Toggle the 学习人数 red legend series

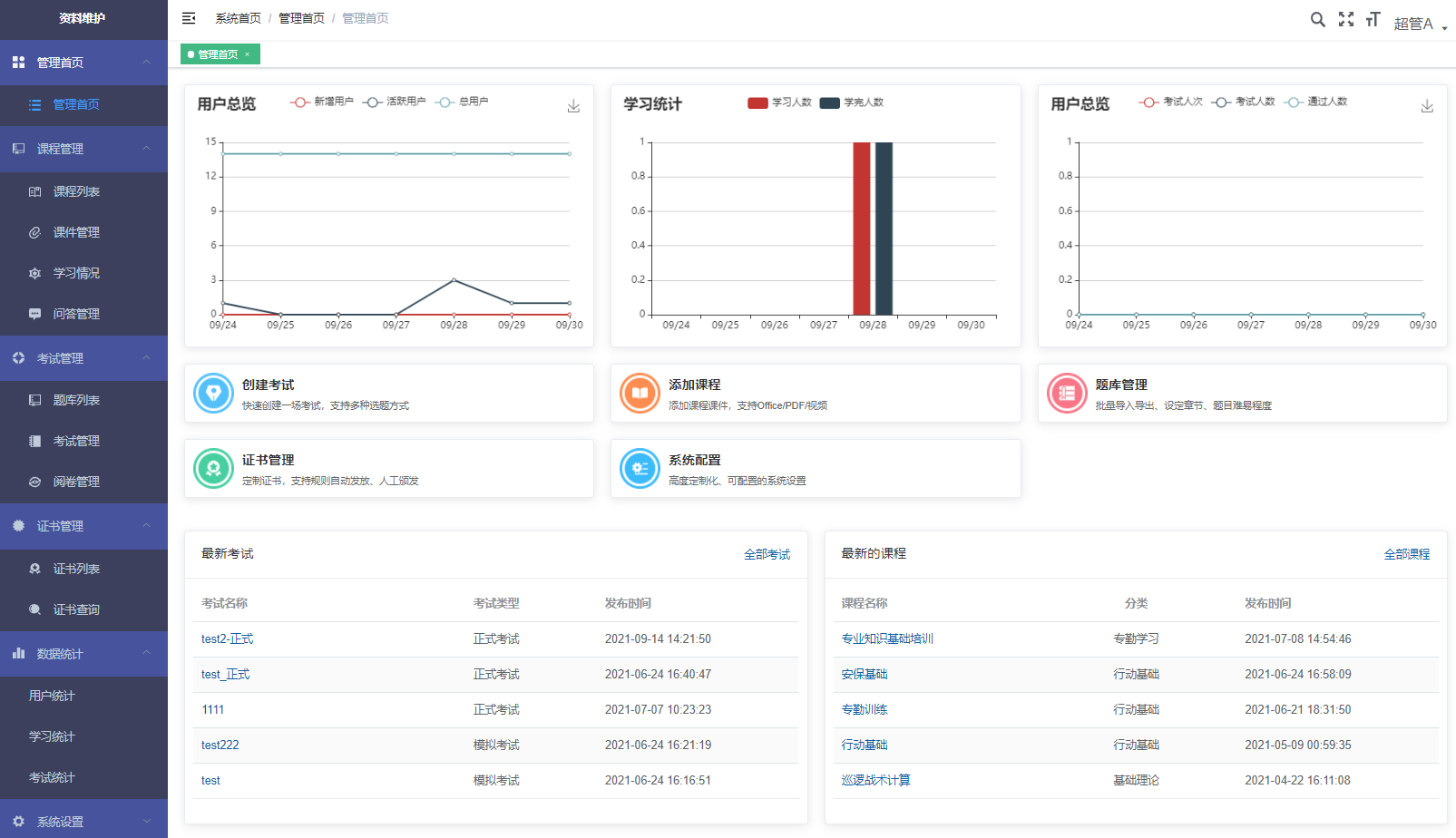pyautogui.click(x=779, y=102)
